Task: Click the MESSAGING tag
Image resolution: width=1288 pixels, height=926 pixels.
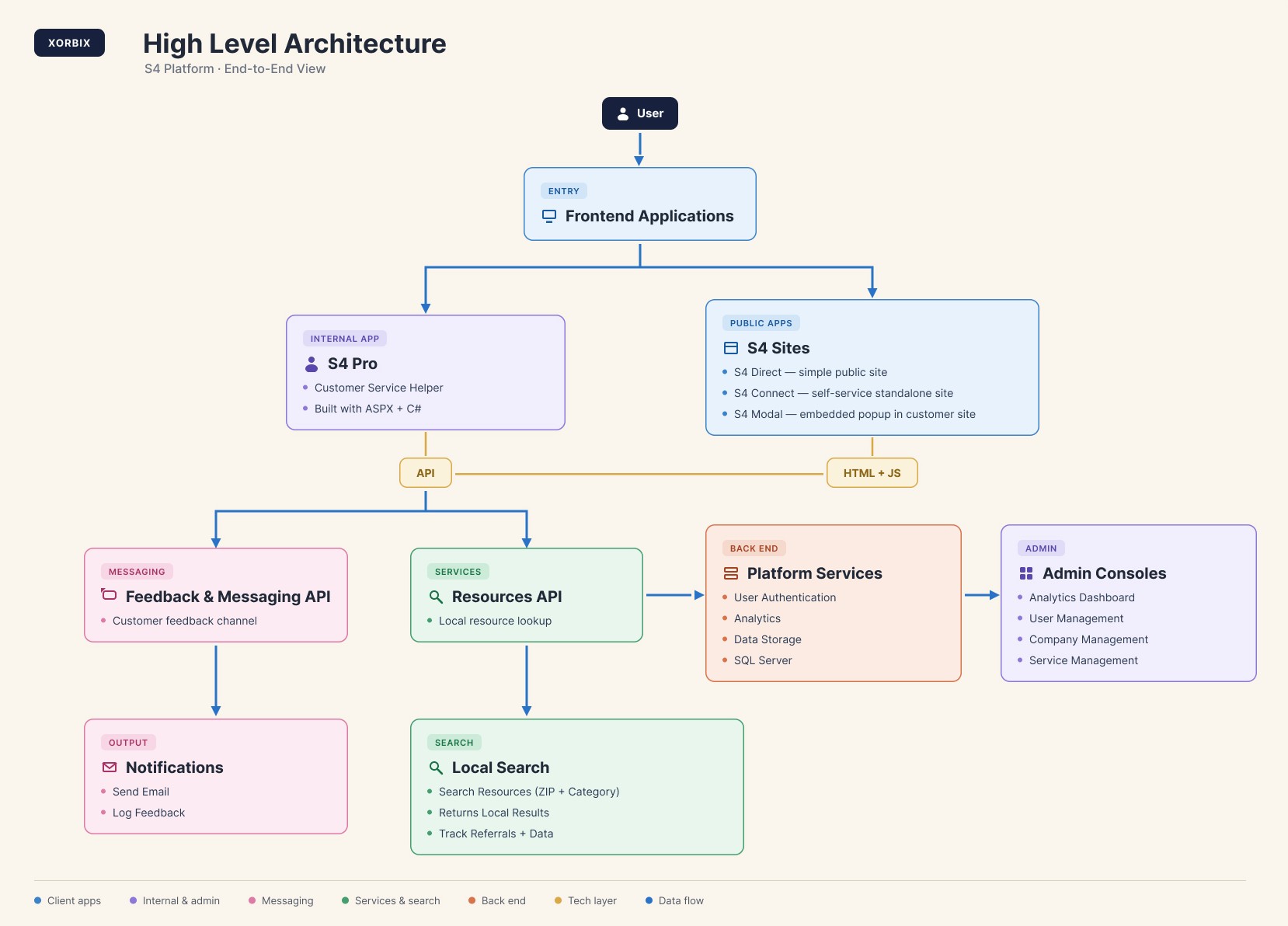Action: coord(137,572)
